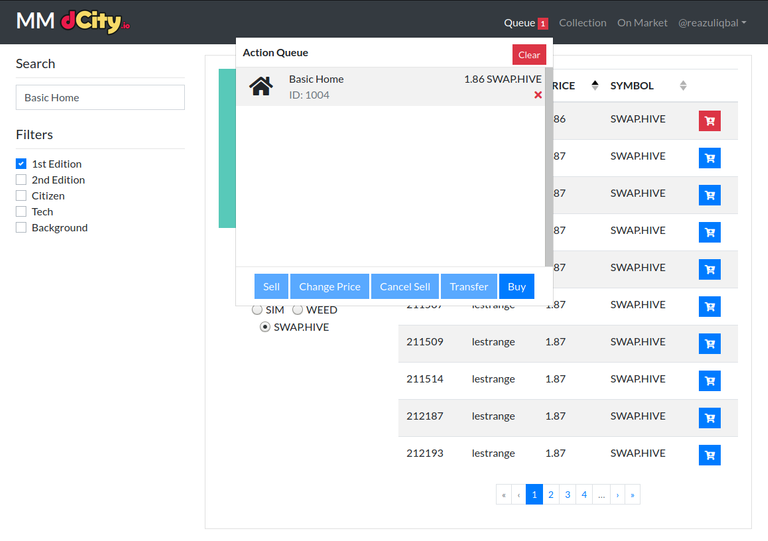Open the Queue menu
768x541 pixels.
coord(525,23)
